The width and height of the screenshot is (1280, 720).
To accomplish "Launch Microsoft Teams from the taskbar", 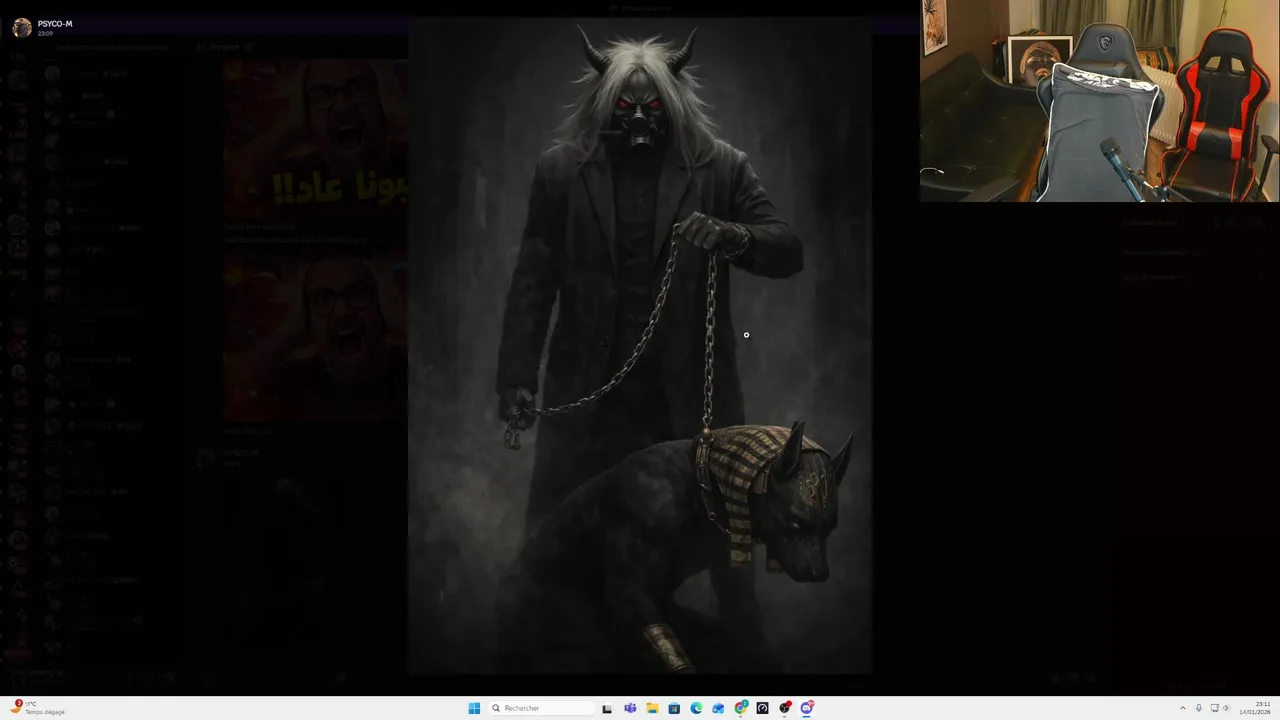I will pyautogui.click(x=630, y=708).
